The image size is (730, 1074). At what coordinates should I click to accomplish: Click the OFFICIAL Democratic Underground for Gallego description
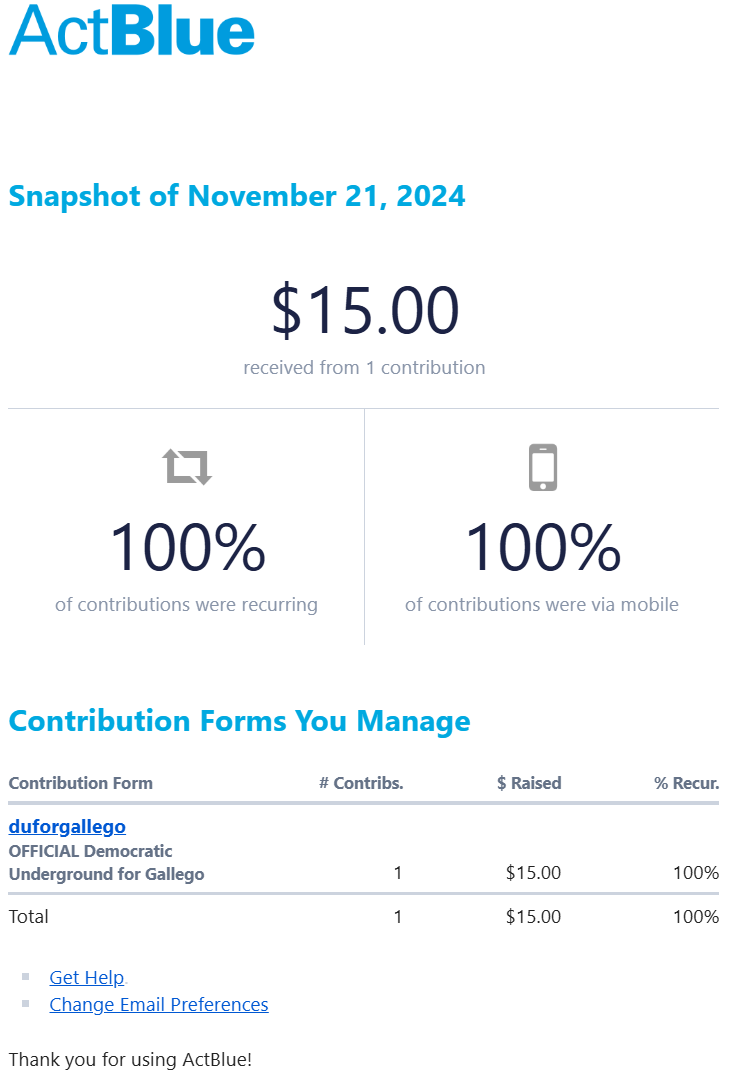106,863
